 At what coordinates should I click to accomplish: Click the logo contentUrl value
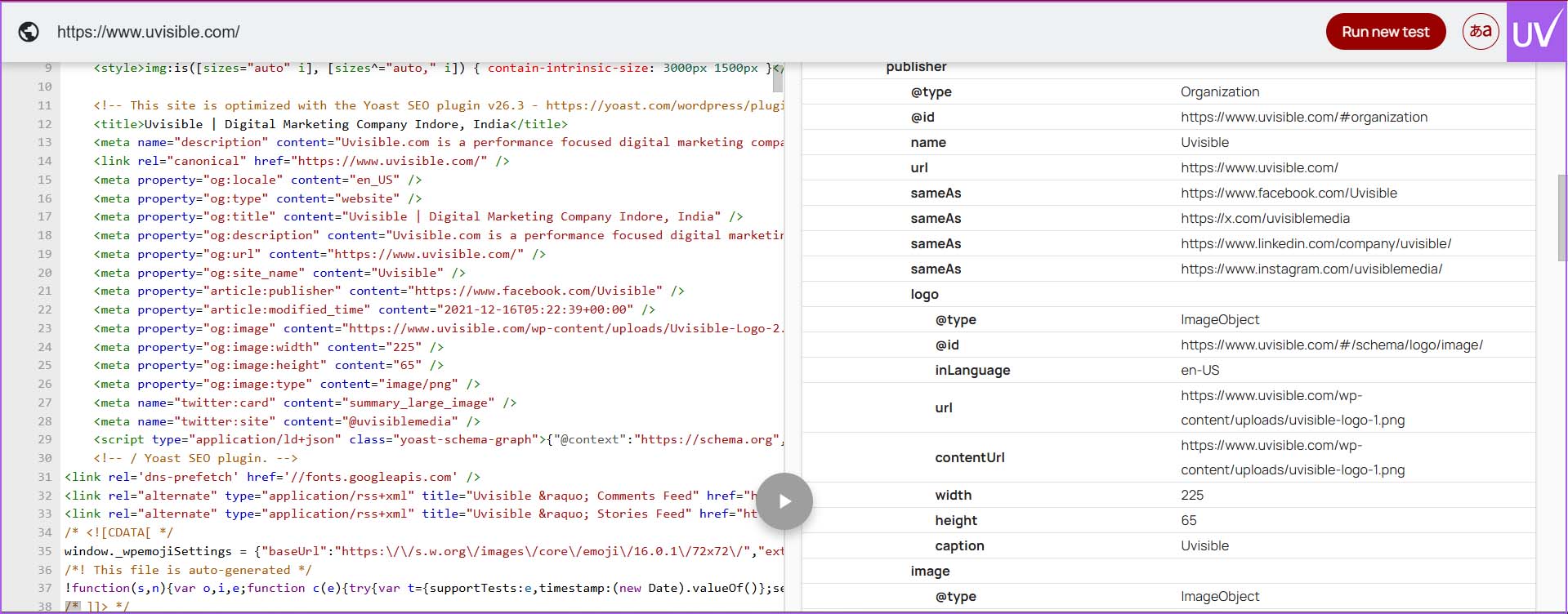(x=1292, y=457)
